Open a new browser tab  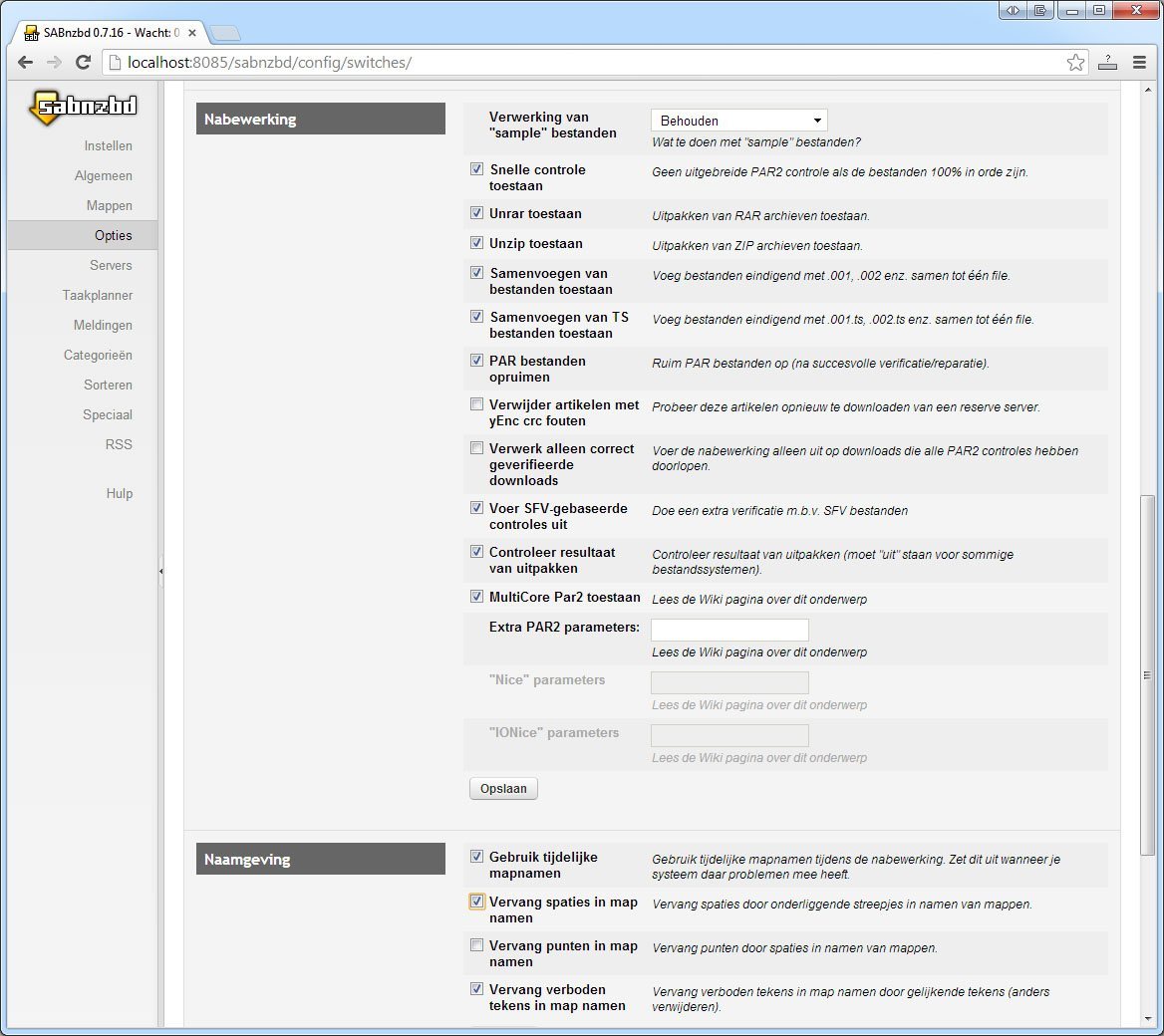[x=225, y=33]
